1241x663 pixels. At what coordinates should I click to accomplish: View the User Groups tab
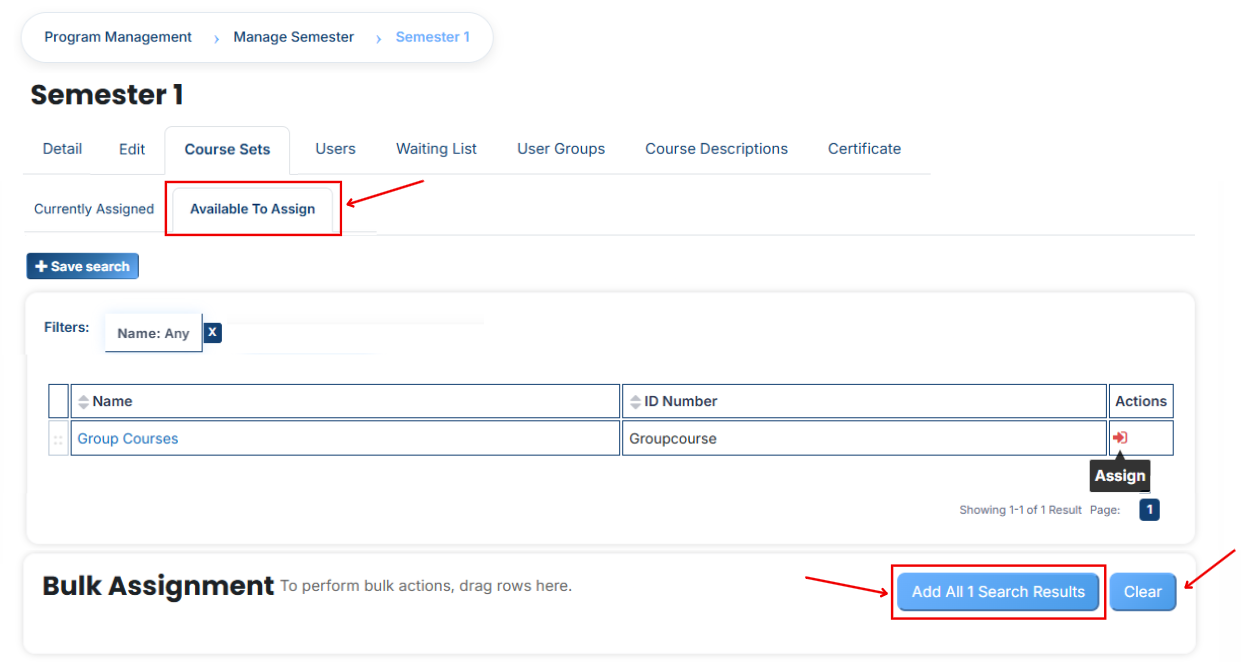point(561,149)
